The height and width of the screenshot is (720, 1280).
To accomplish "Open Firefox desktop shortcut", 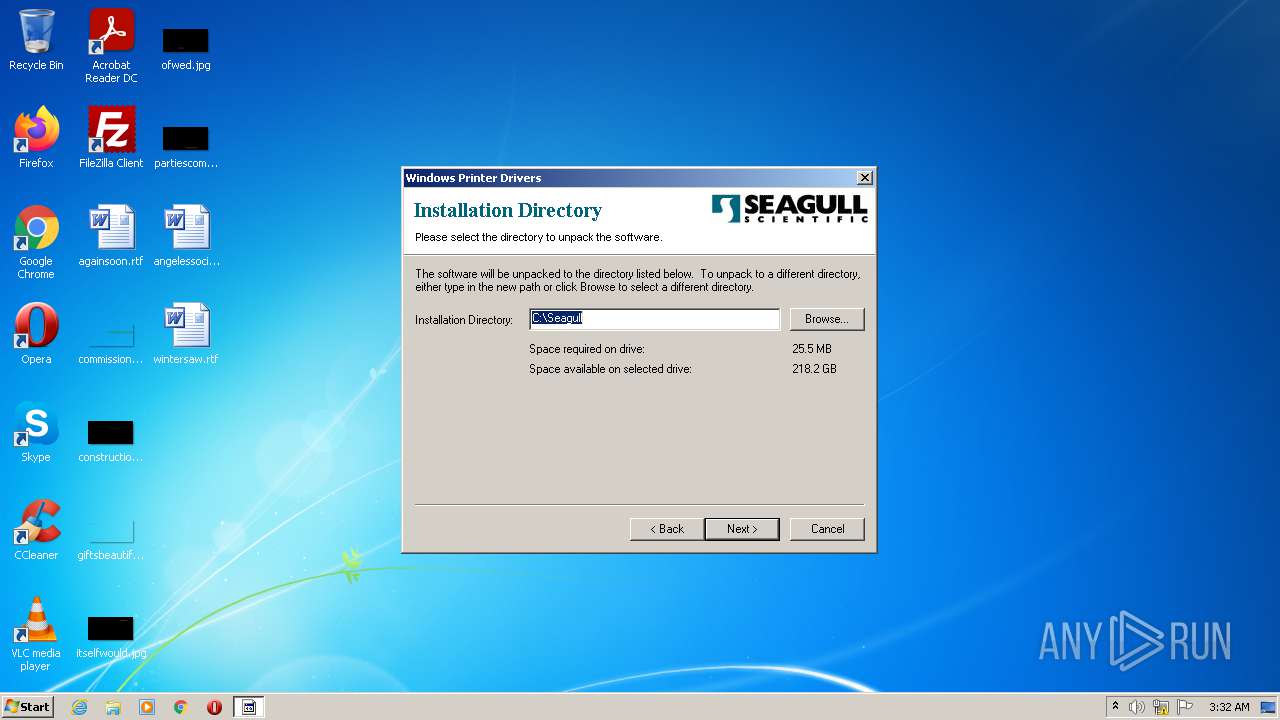I will tap(36, 138).
